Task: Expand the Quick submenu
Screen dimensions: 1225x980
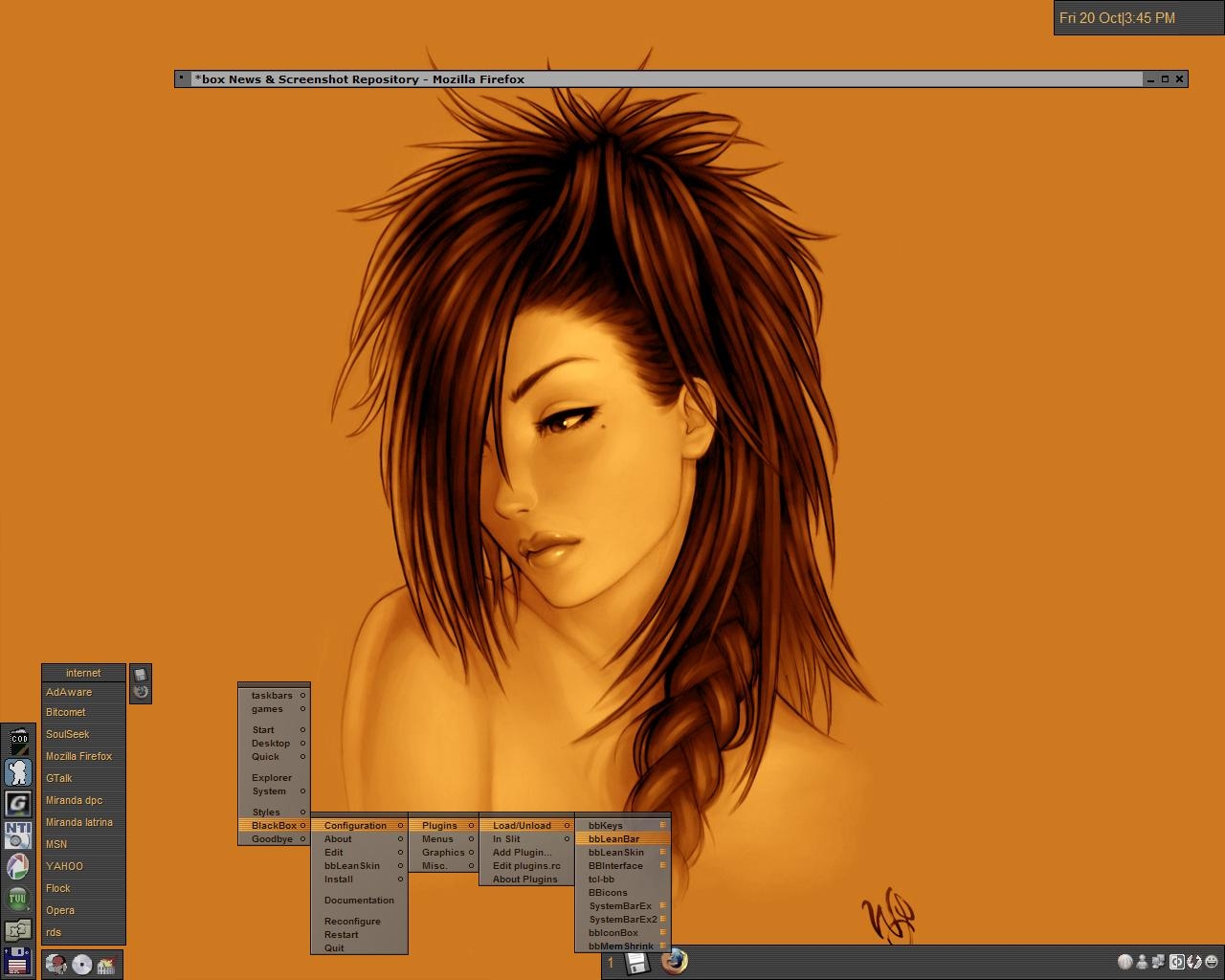Action: click(x=274, y=757)
